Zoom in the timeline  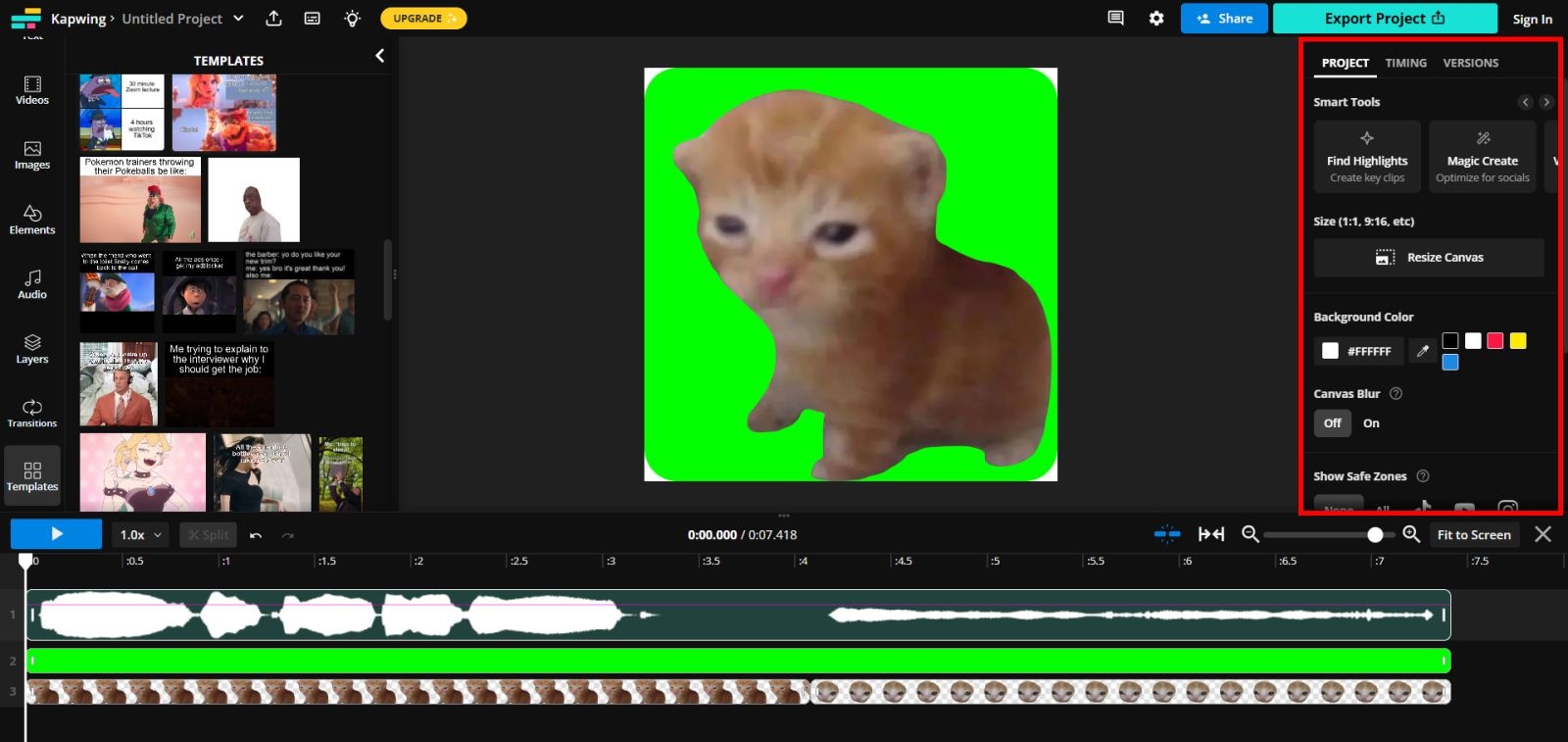[x=1411, y=534]
